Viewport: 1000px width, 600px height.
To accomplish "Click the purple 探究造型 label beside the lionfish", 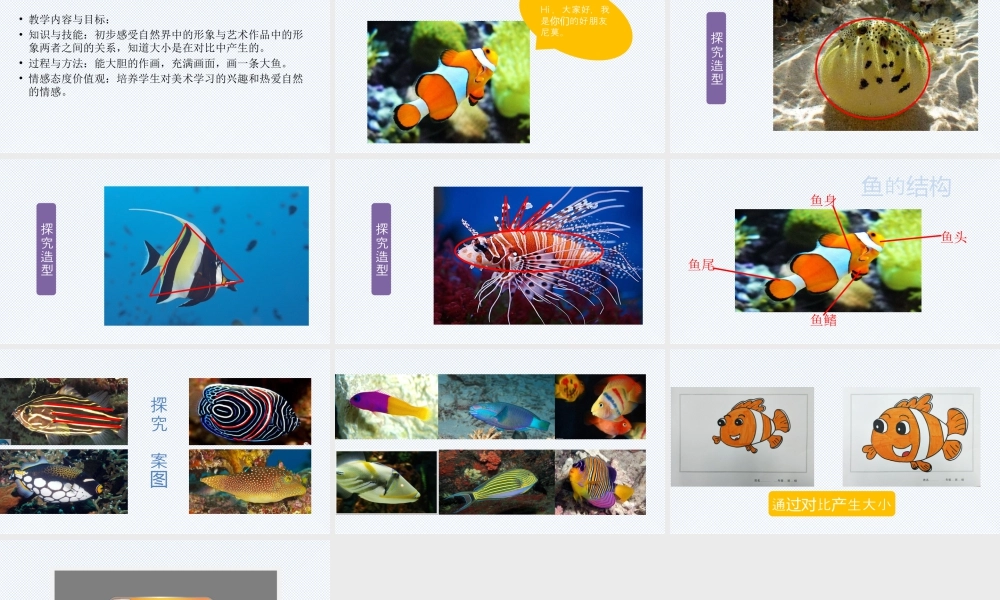I will click(x=381, y=249).
